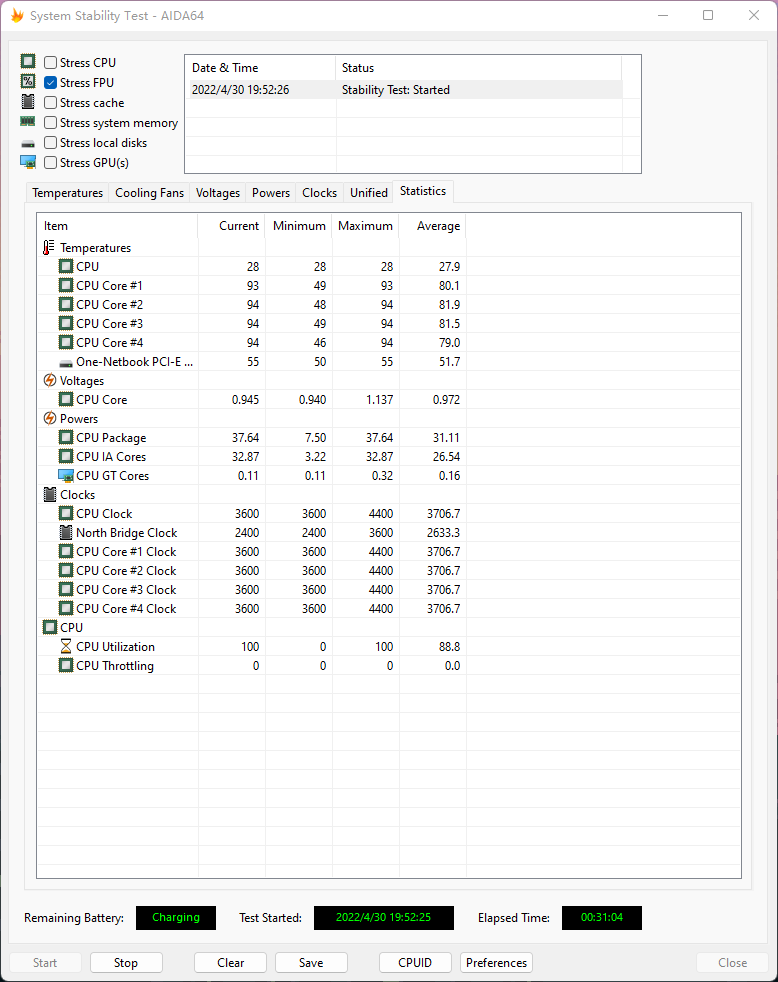Click the CPU Core #4 Clock icon
778x982 pixels.
click(66, 608)
